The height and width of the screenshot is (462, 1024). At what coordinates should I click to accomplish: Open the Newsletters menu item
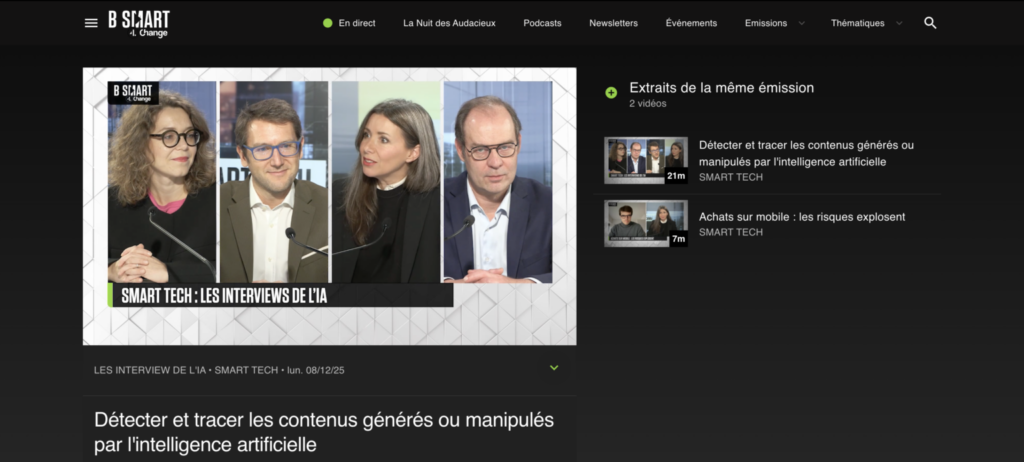[613, 23]
